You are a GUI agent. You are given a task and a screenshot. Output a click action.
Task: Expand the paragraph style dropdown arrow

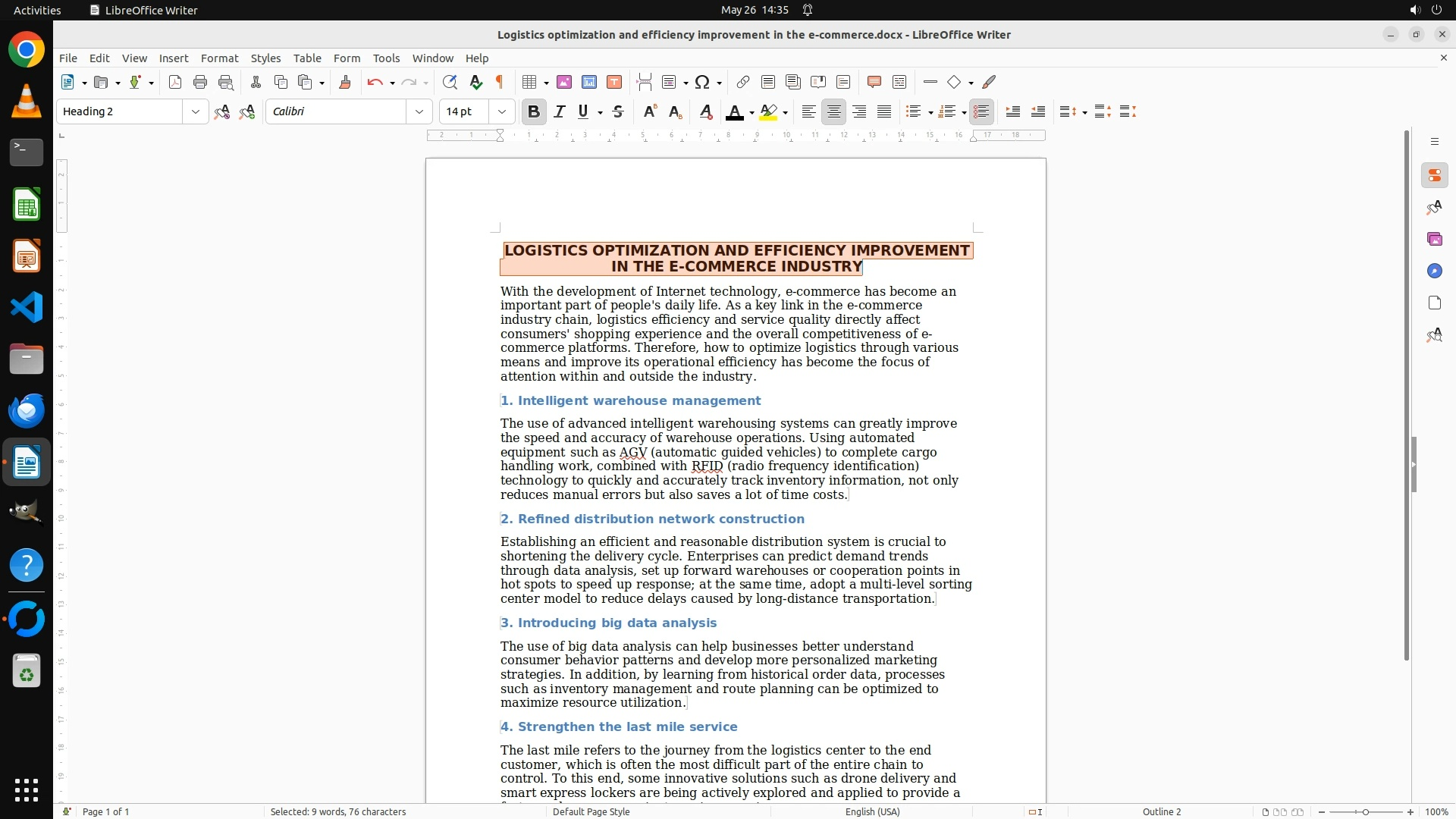click(x=196, y=111)
